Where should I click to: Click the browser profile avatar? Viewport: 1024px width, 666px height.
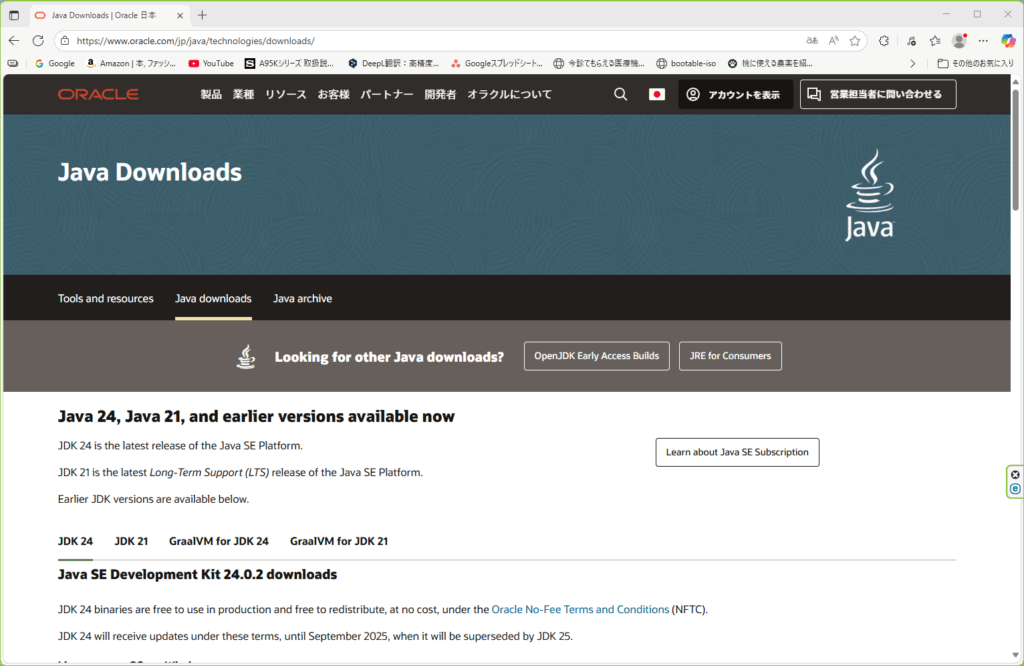[958, 39]
